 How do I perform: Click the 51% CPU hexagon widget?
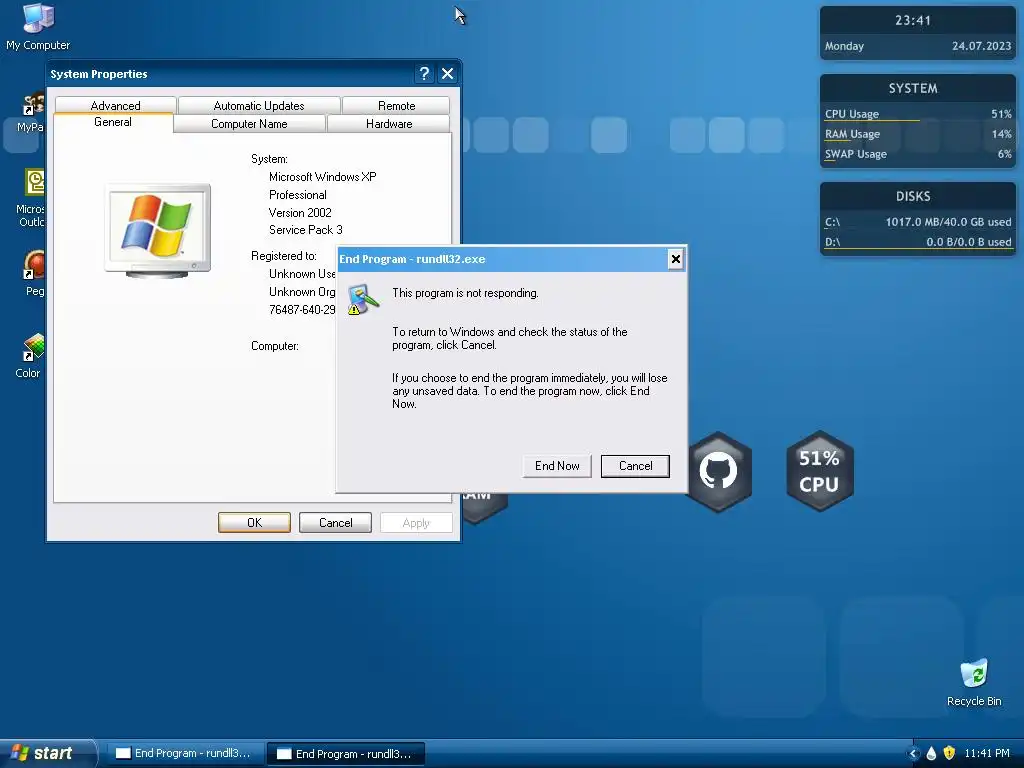coord(820,471)
